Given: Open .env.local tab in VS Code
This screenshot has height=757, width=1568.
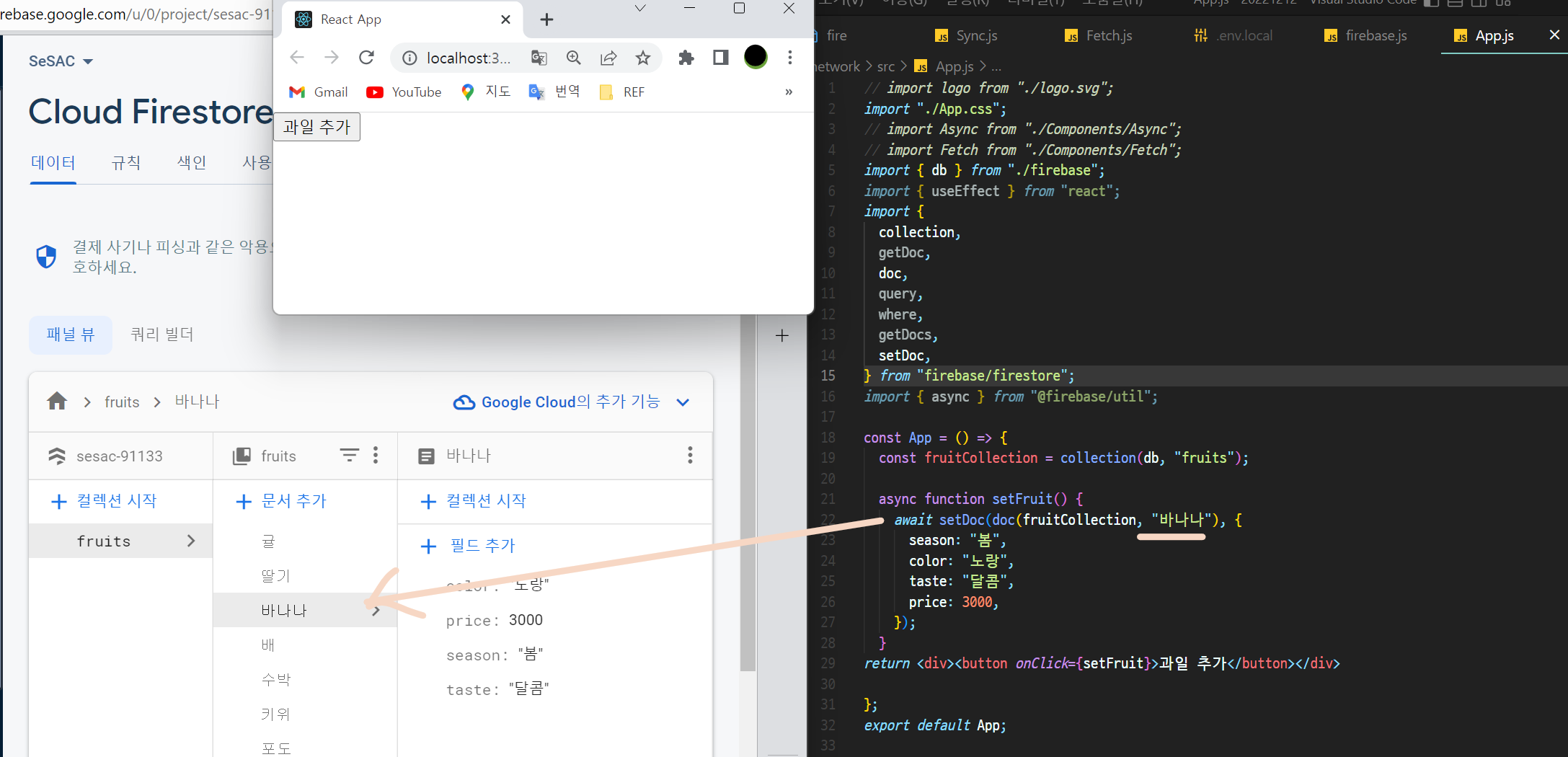Looking at the screenshot, I should click(x=1233, y=36).
